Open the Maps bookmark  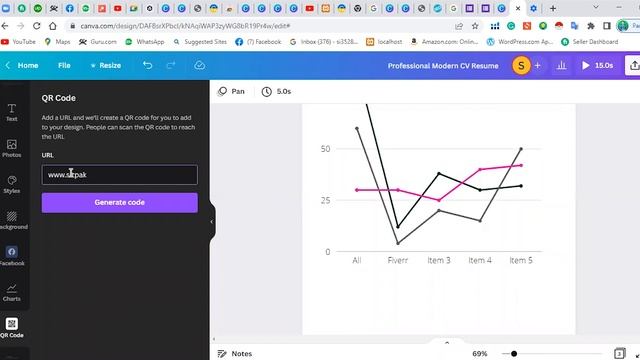[x=58, y=42]
